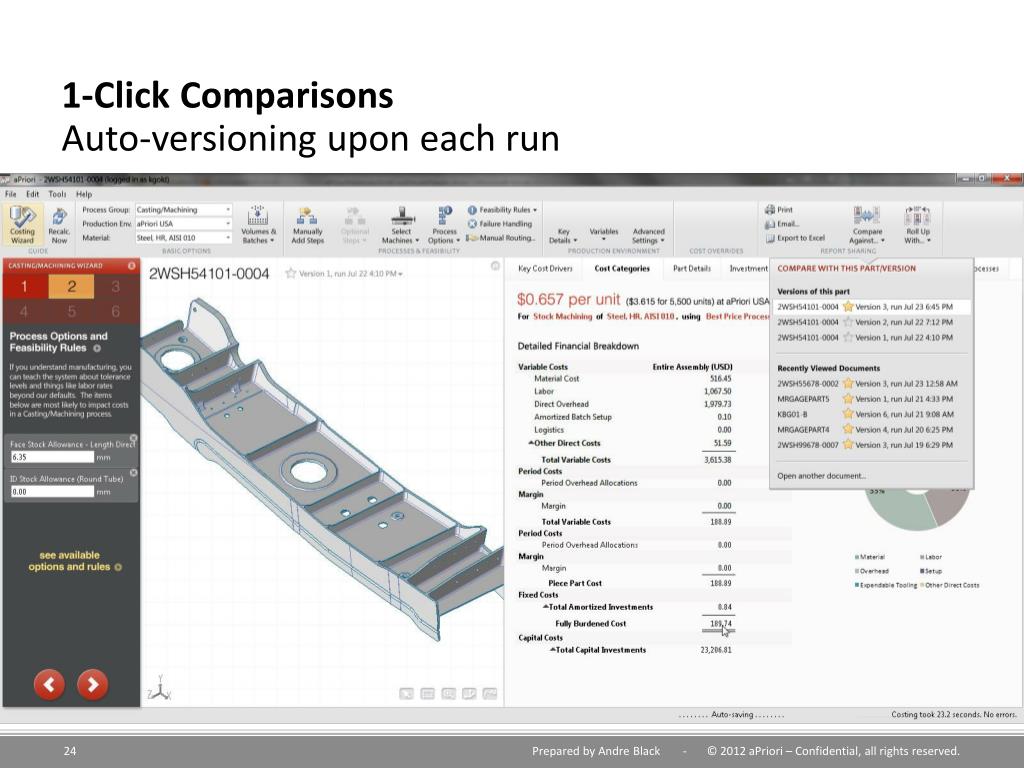Click the Expendable Tooling legend swatch
This screenshot has height=768, width=1024.
click(x=857, y=585)
